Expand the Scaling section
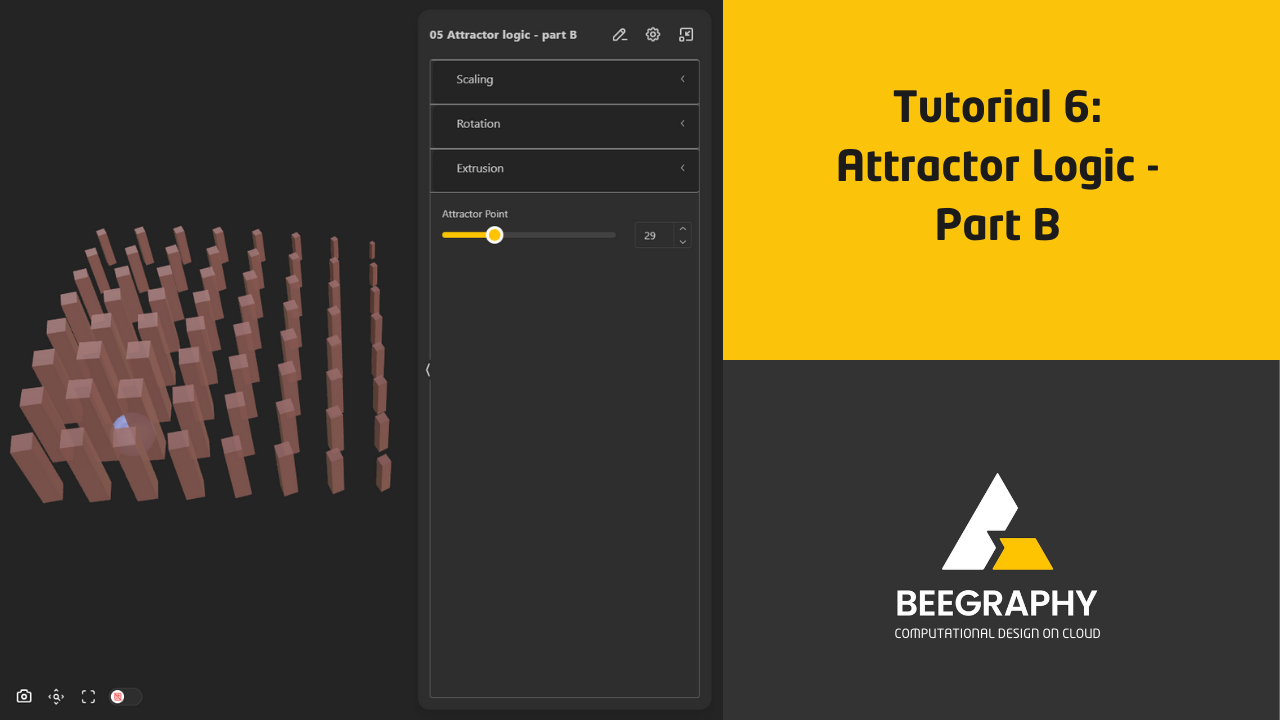The height and width of the screenshot is (720, 1280). tap(683, 79)
